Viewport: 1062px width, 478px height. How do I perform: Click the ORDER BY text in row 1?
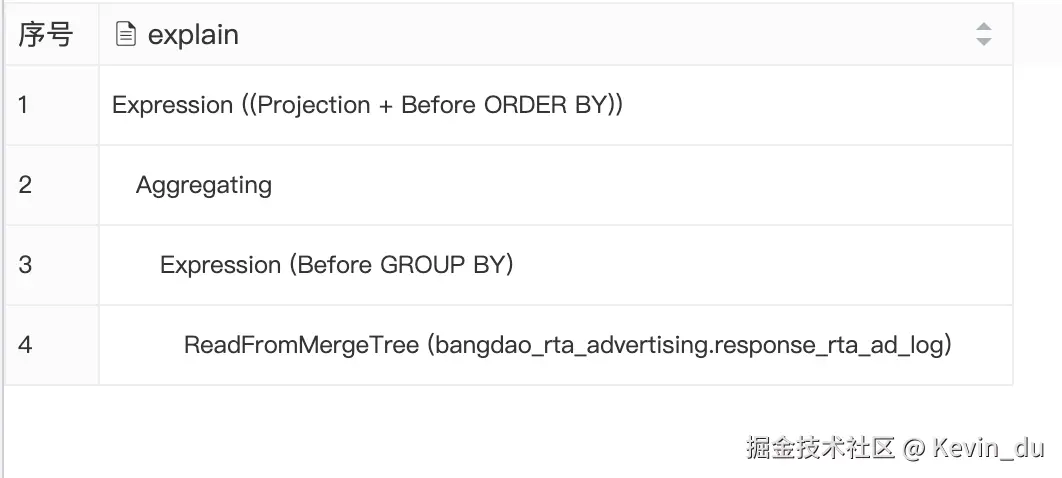(544, 105)
